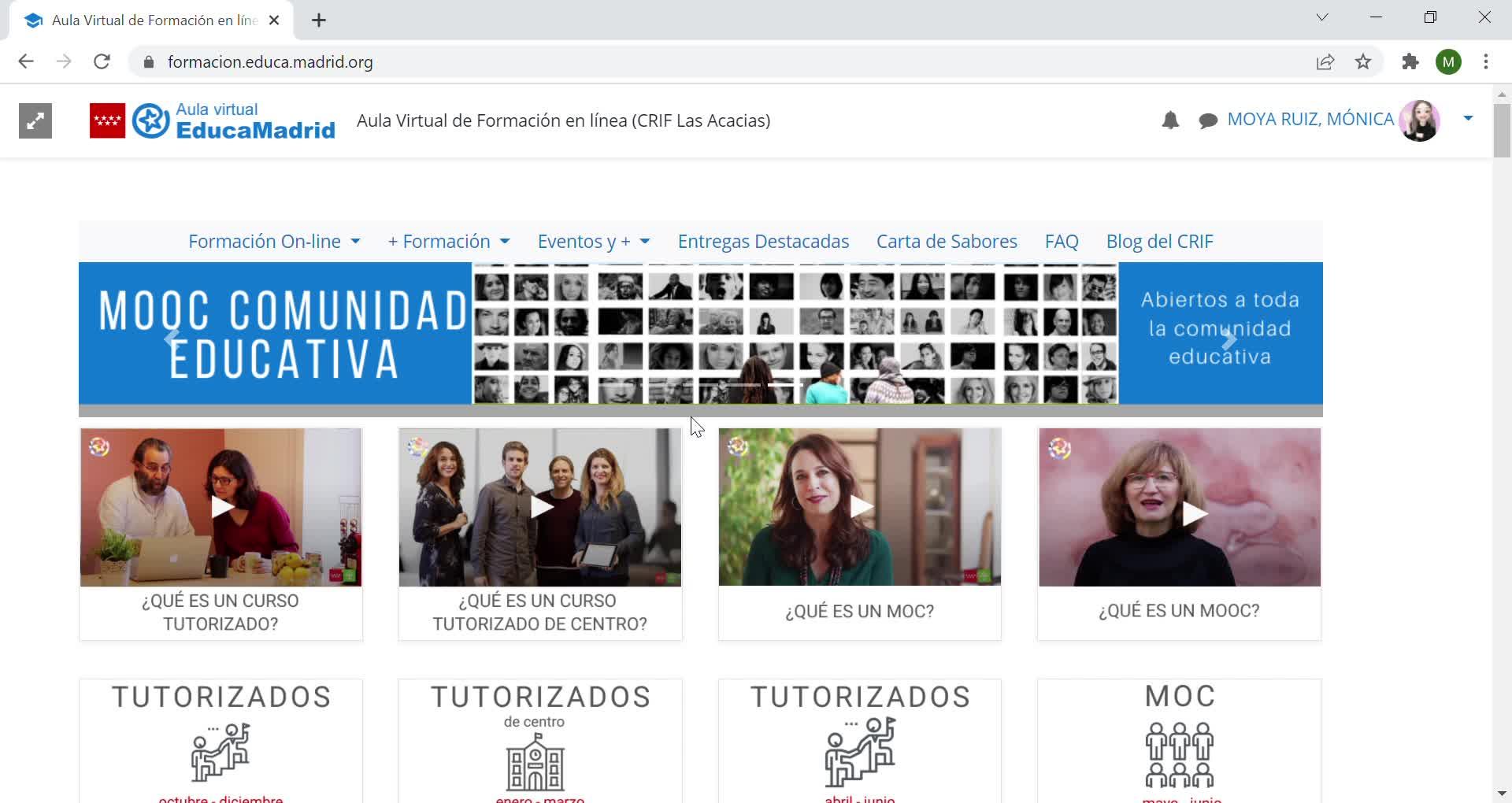Click the user profile avatar picture
This screenshot has width=1512, height=803.
pos(1420,120)
